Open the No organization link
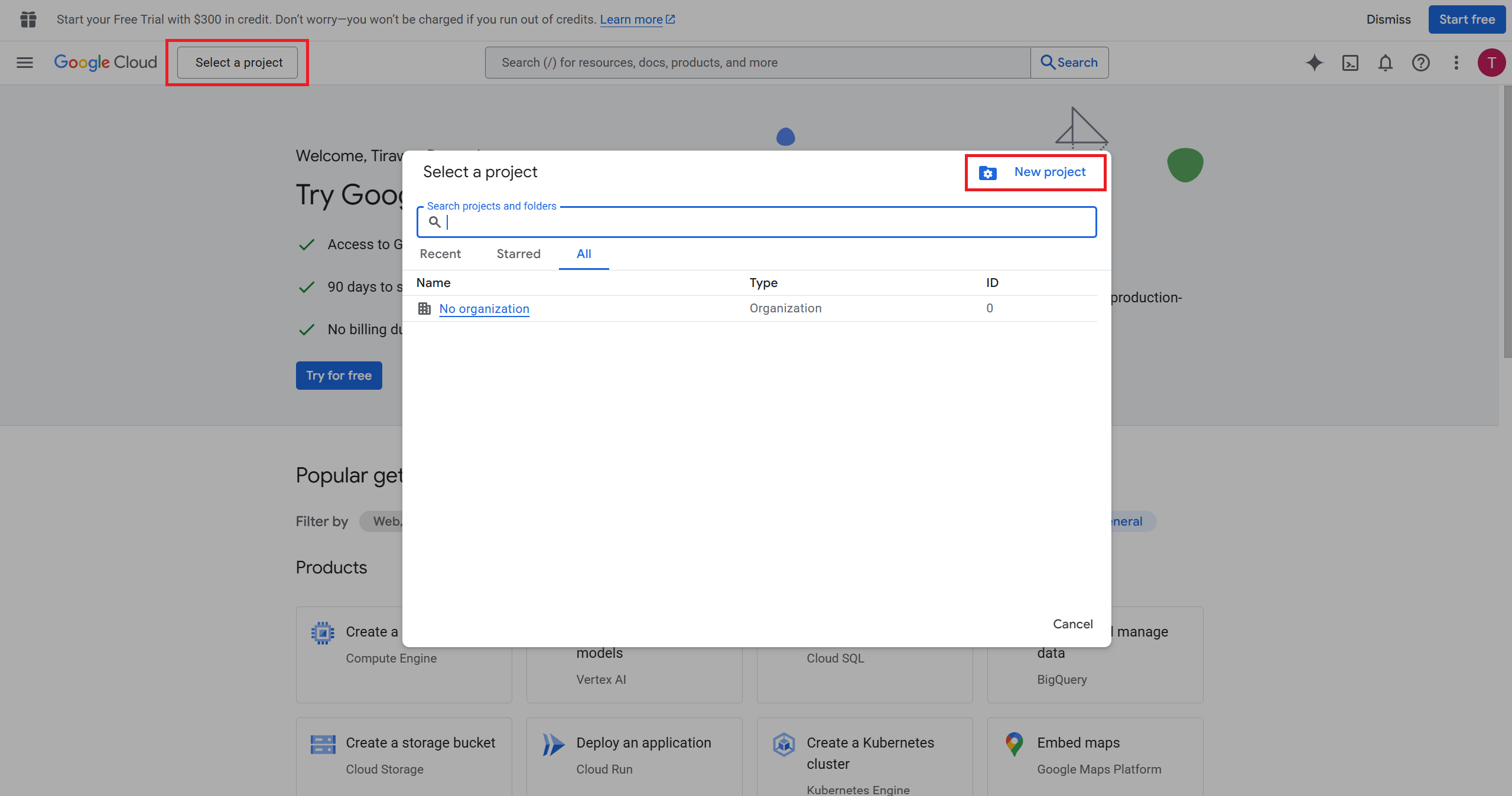 484,309
